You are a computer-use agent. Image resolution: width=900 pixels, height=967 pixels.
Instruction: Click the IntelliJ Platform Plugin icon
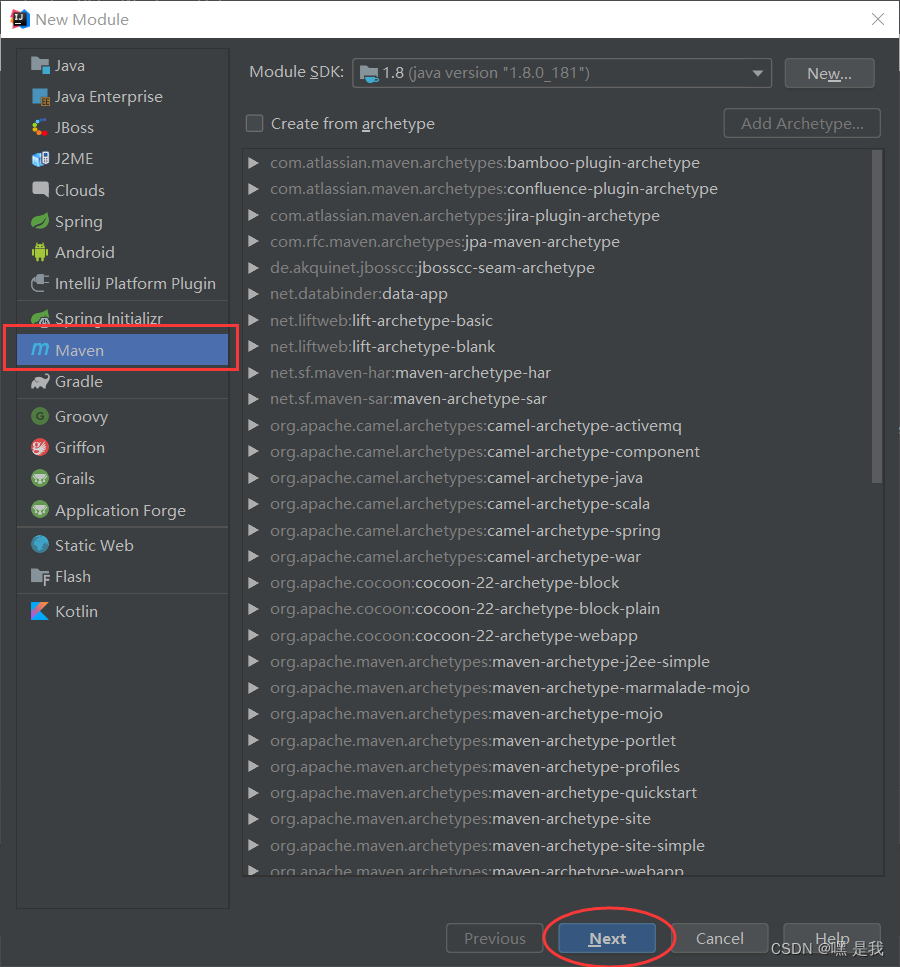(40, 283)
